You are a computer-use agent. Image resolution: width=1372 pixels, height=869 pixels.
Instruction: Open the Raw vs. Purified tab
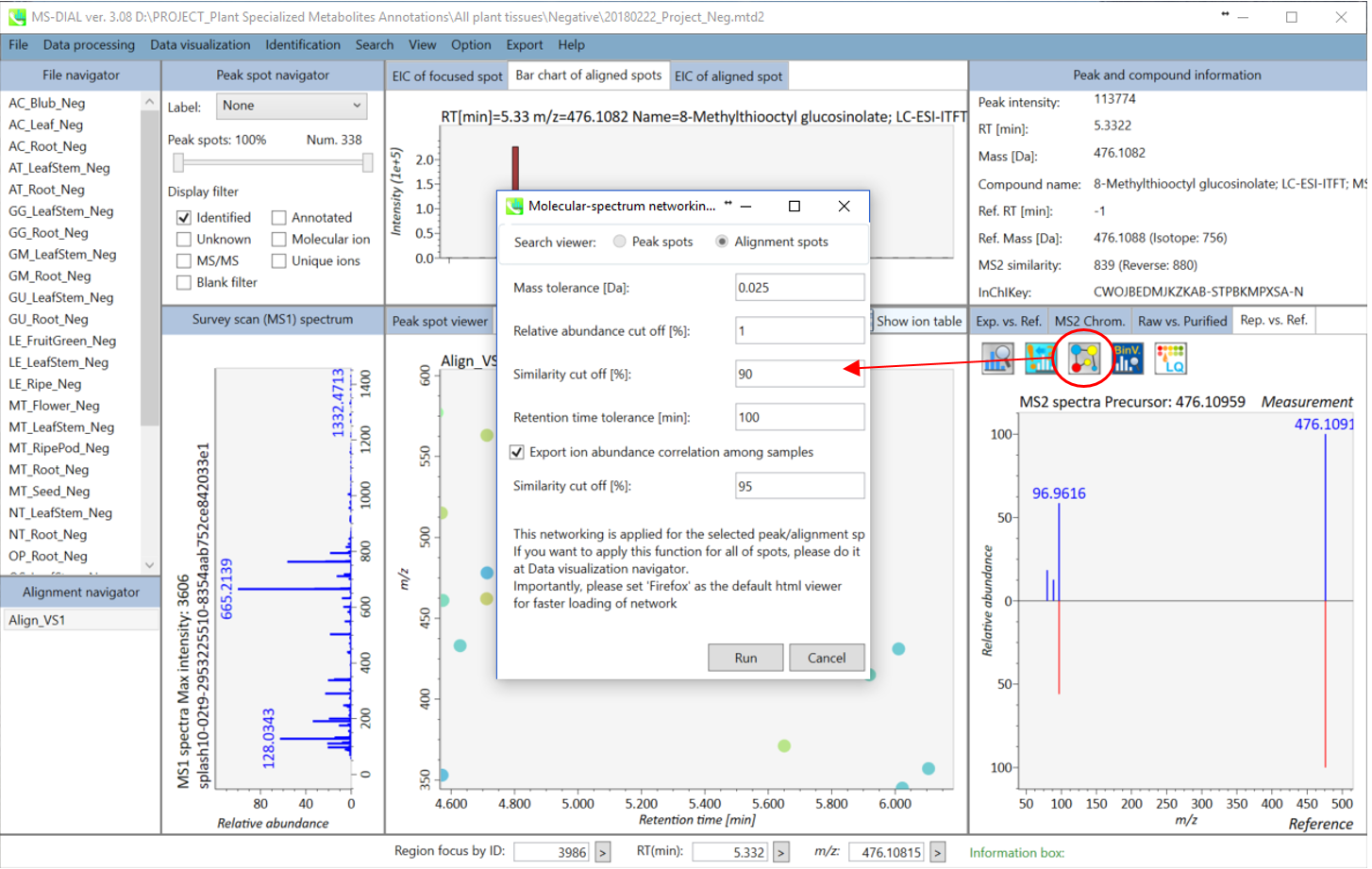tap(1182, 321)
